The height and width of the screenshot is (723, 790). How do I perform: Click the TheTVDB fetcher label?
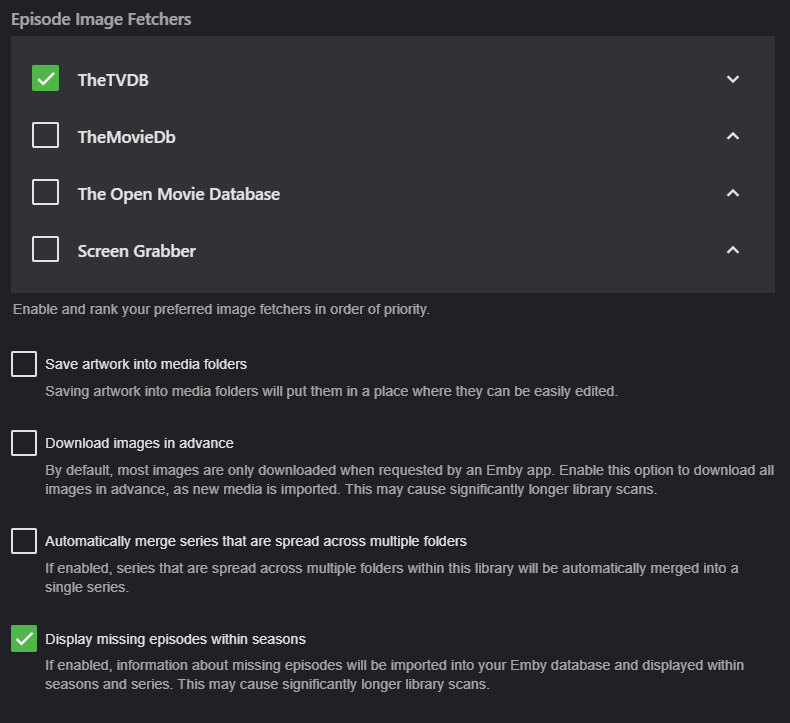[x=113, y=80]
